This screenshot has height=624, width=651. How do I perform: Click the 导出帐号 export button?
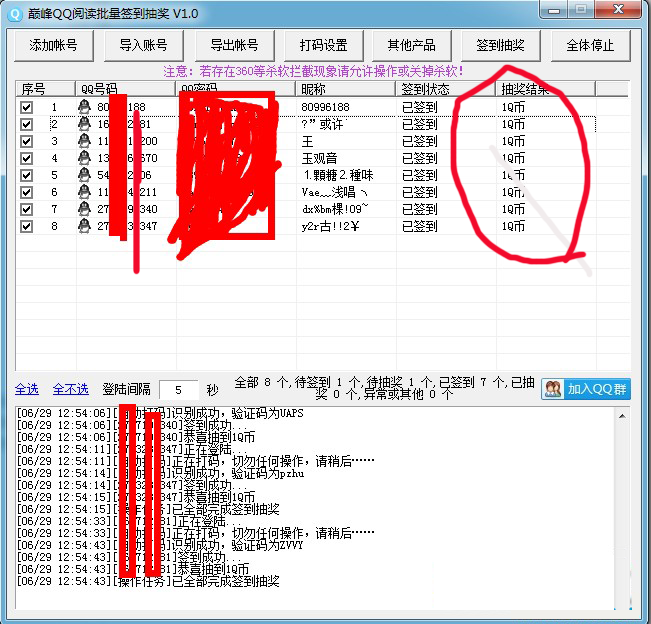coord(234,45)
